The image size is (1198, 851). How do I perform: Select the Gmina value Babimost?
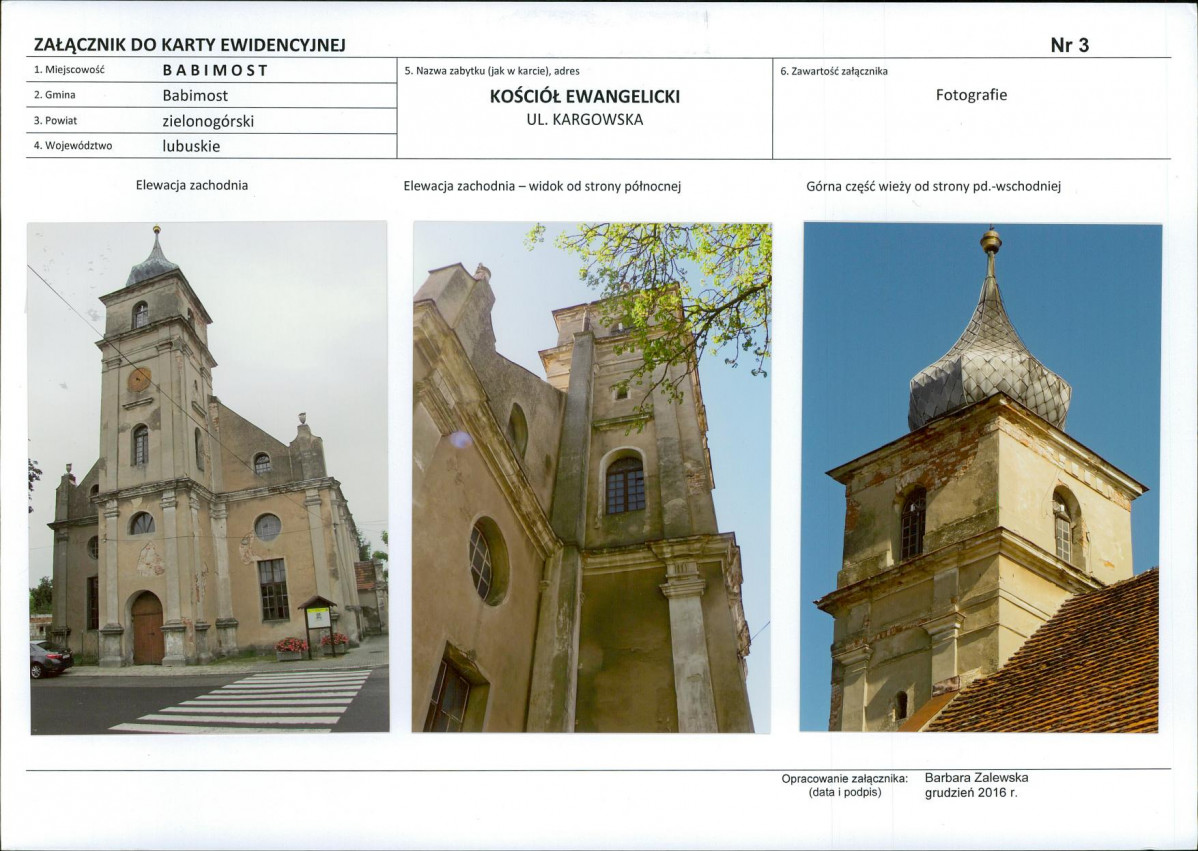(195, 95)
